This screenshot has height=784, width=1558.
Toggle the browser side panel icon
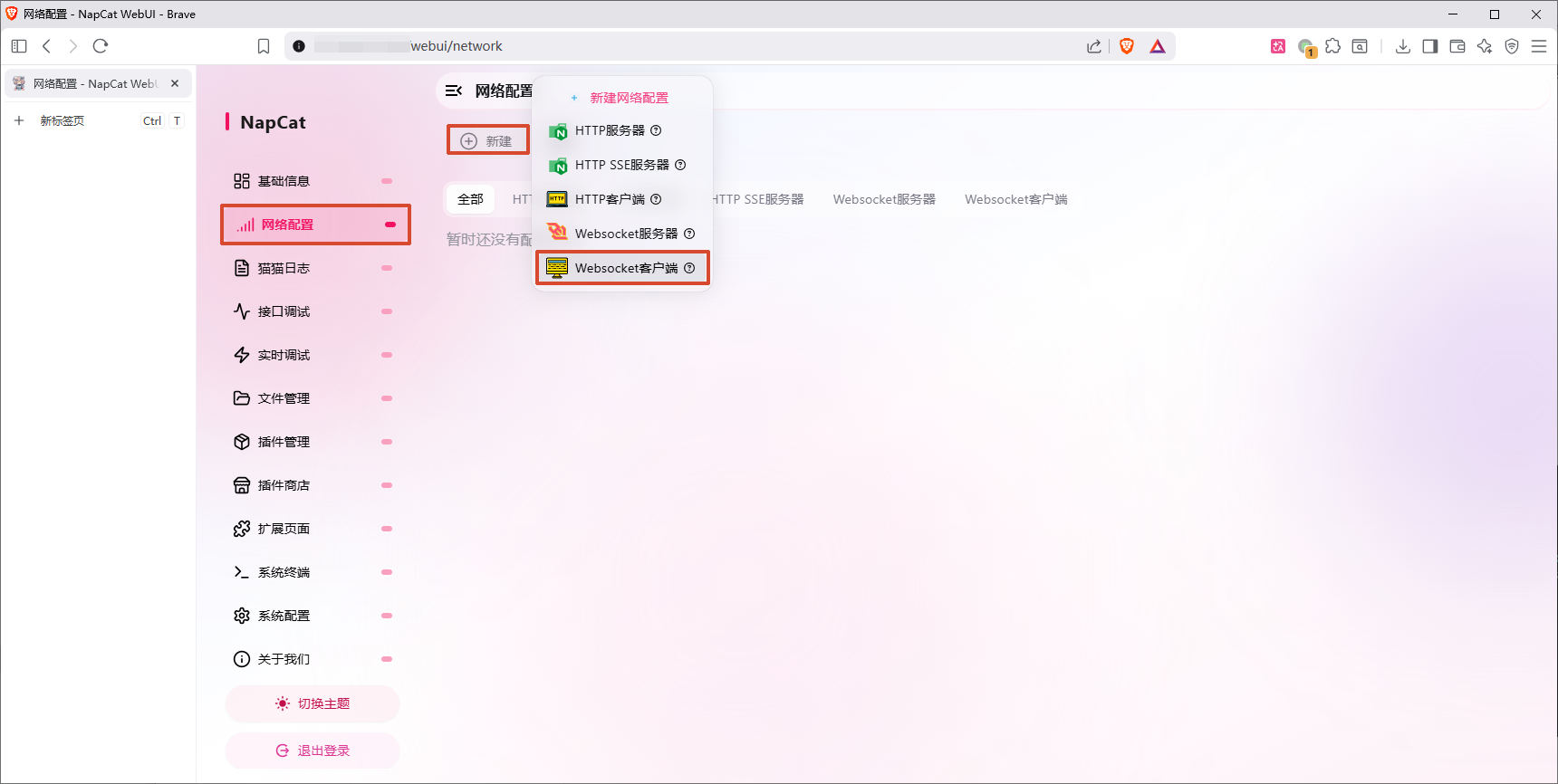(x=1430, y=46)
